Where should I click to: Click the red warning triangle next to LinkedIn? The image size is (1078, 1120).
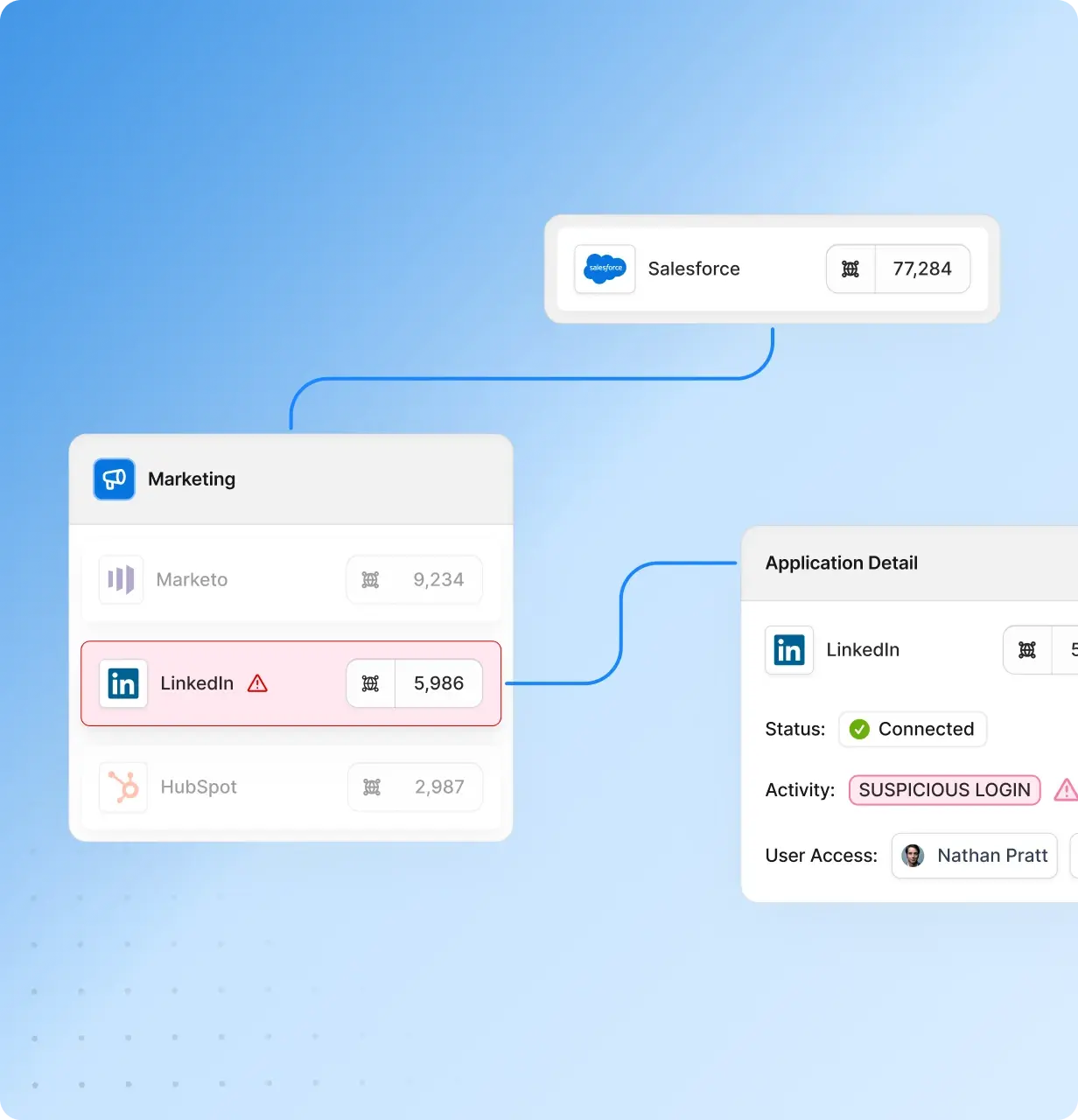[257, 683]
